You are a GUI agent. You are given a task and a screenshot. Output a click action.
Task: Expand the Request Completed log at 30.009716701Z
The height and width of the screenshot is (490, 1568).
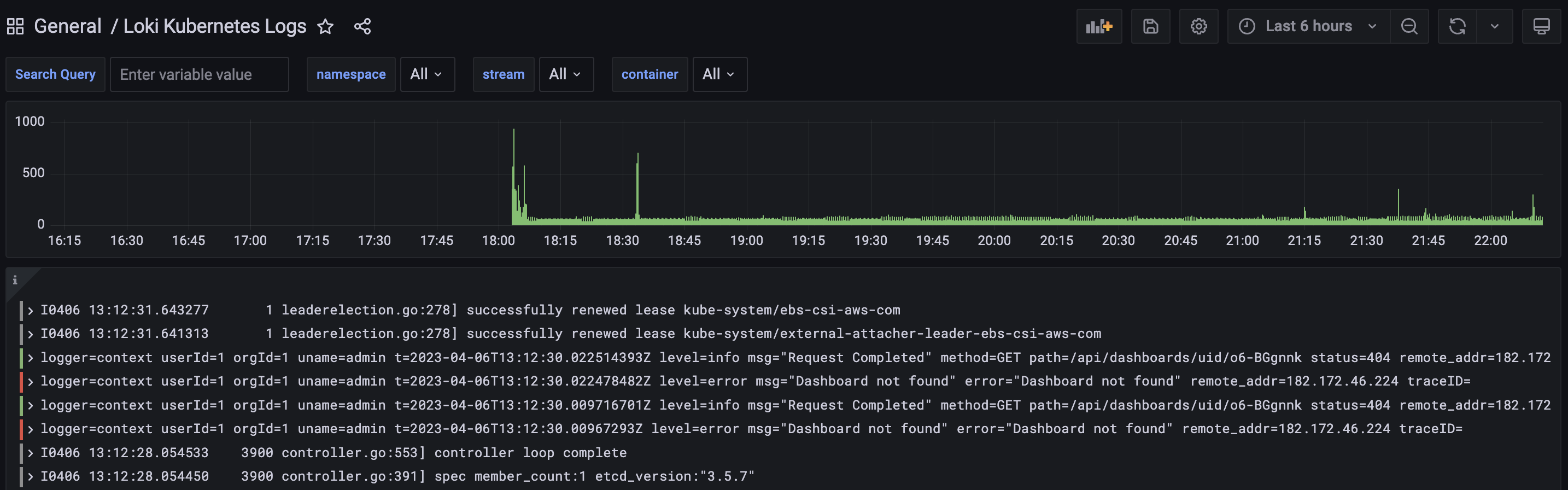pyautogui.click(x=30, y=405)
